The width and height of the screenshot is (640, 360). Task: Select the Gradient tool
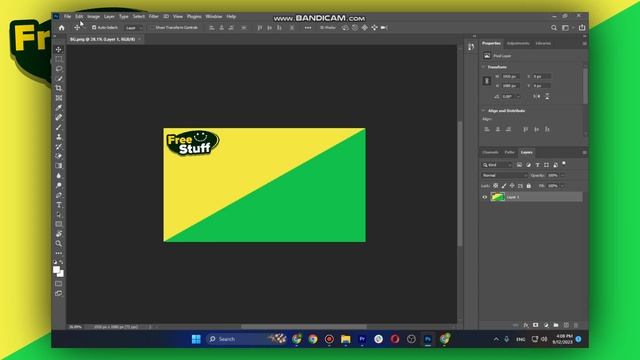[59, 166]
